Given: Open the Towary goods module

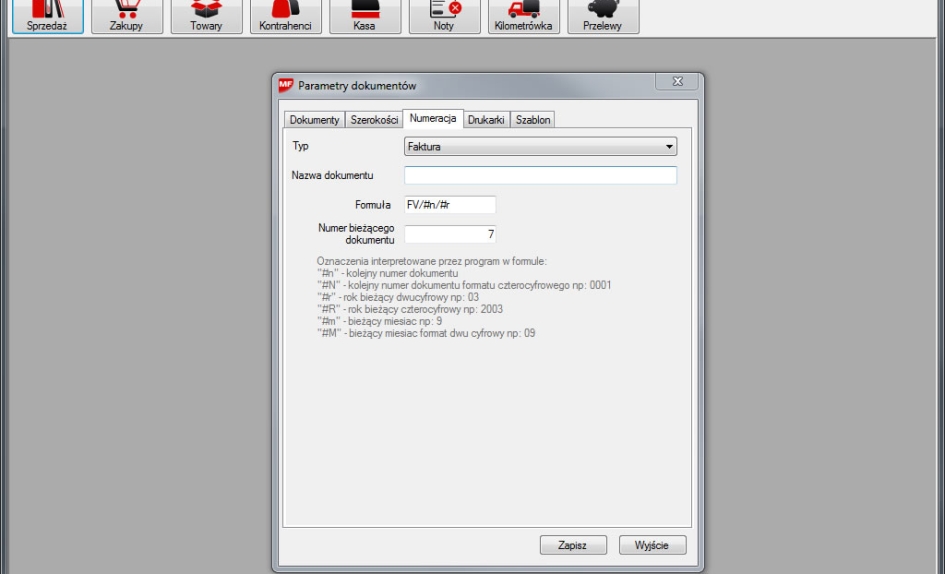Looking at the screenshot, I should [205, 17].
